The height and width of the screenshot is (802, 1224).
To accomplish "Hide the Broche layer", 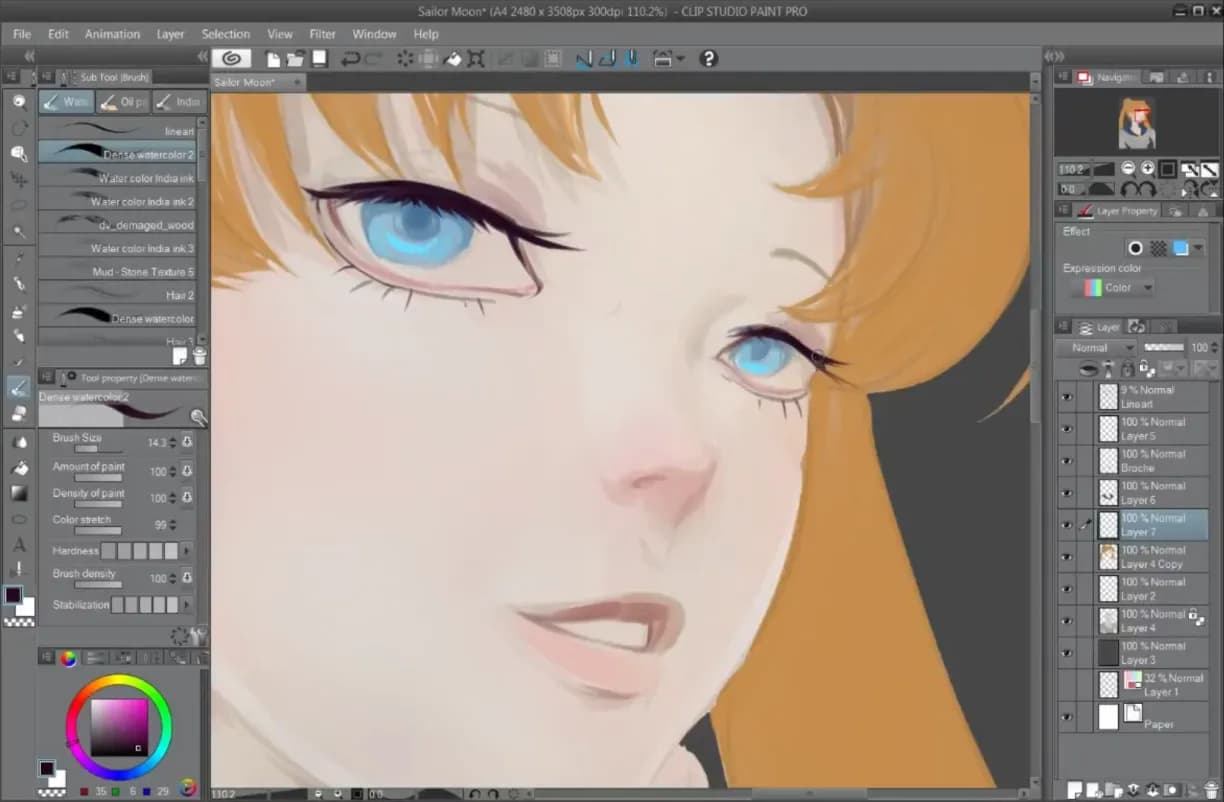I will [x=1067, y=461].
